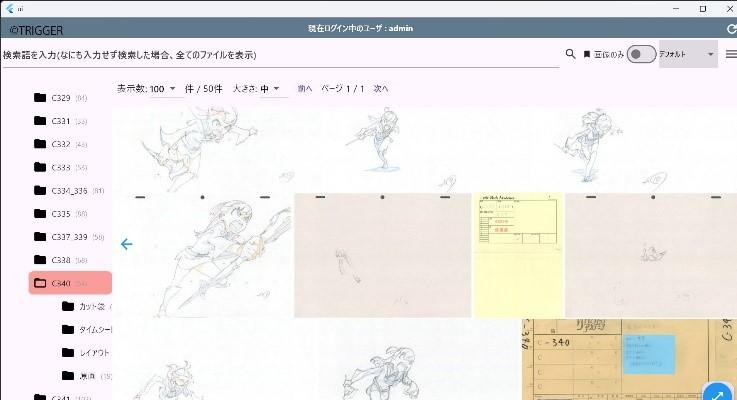
Task: Click the search magnifier icon
Action: tap(570, 54)
